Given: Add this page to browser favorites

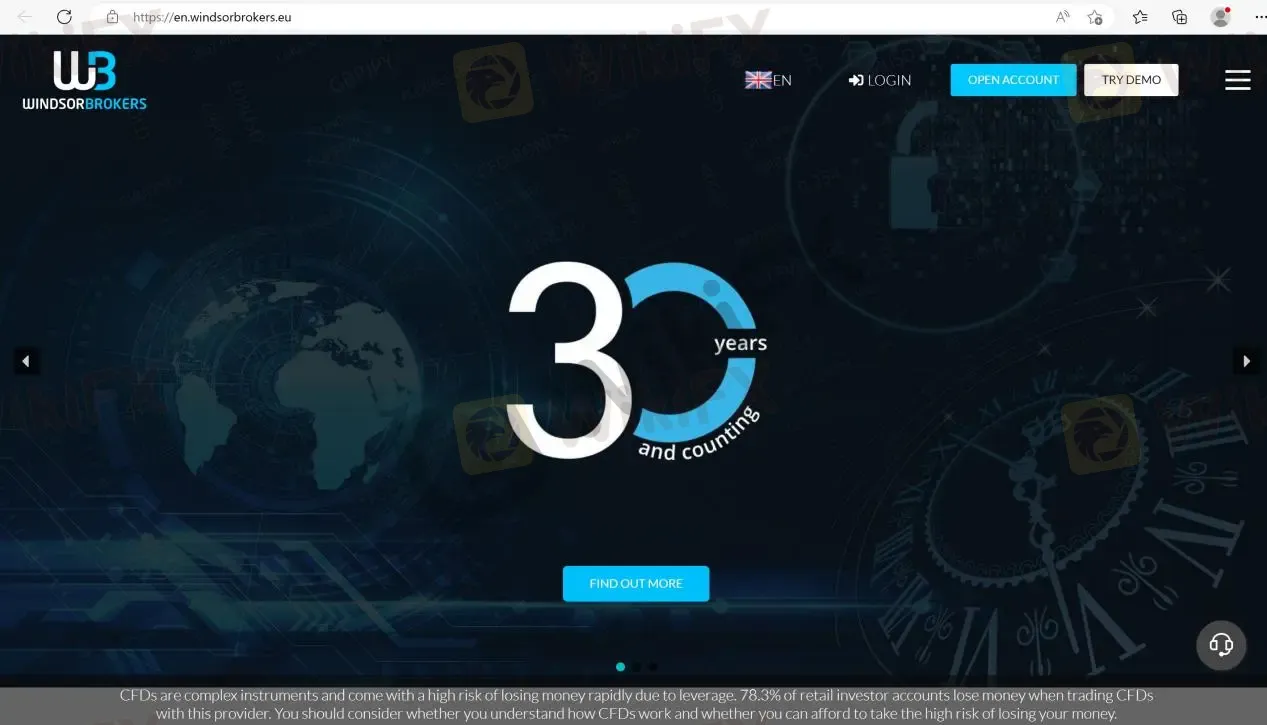Looking at the screenshot, I should pos(1095,17).
